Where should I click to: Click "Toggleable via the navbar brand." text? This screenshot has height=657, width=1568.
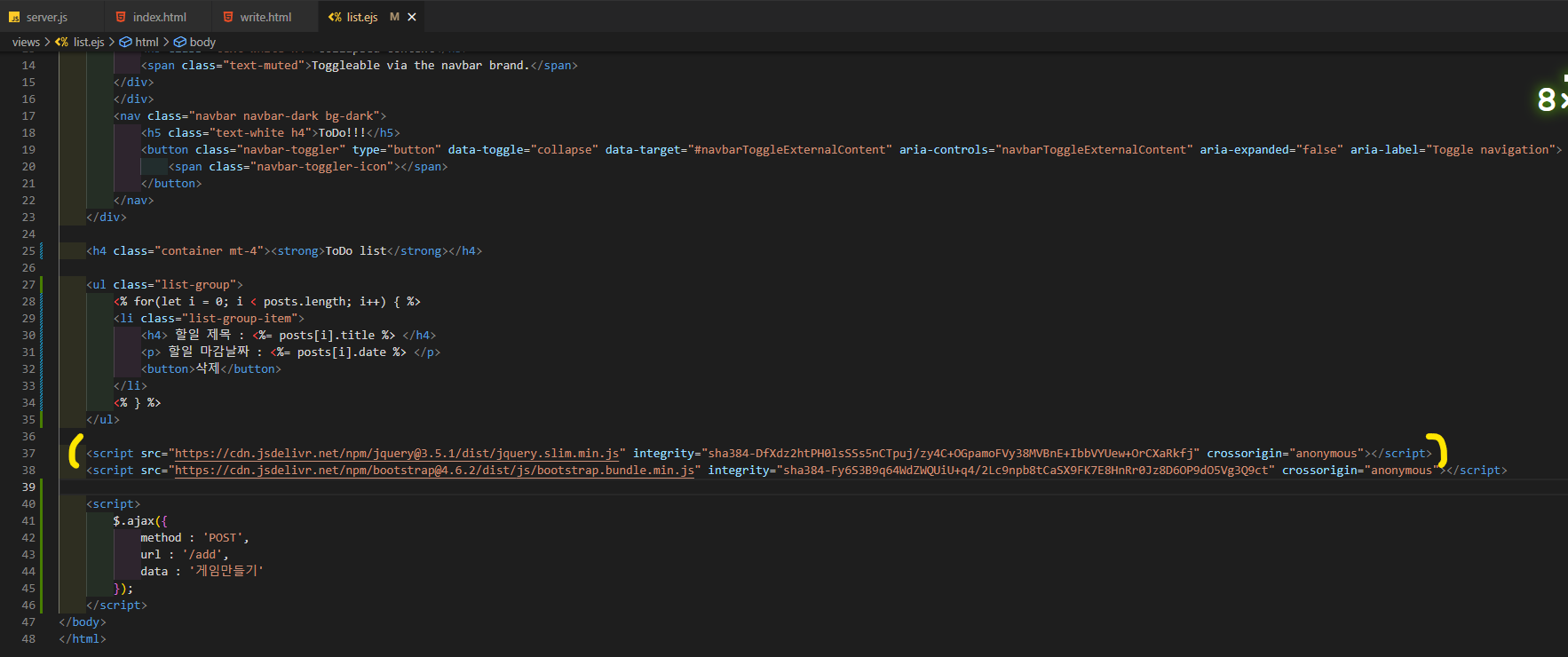(x=420, y=65)
